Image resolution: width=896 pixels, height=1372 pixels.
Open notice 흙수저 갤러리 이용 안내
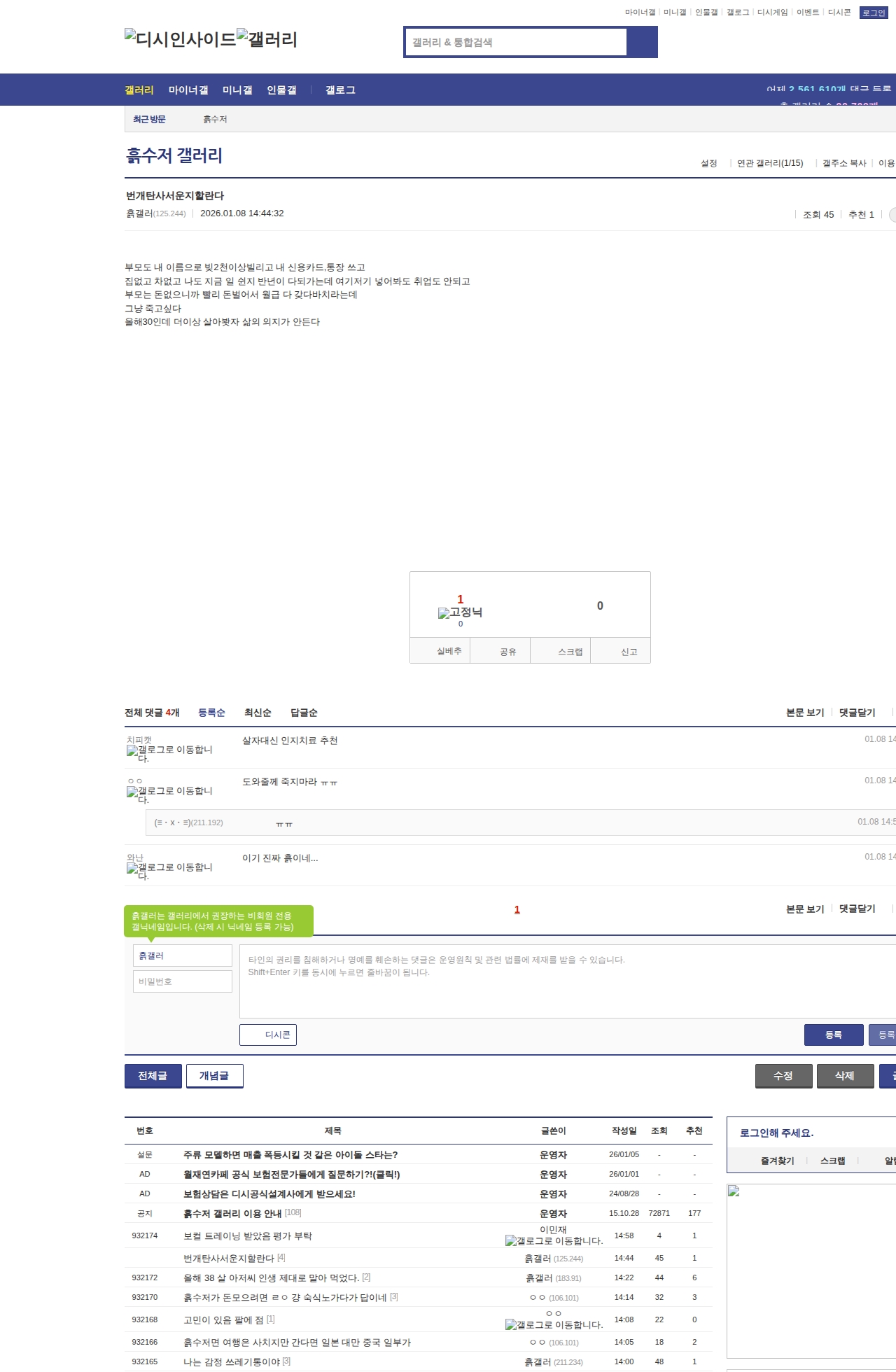232,1214
